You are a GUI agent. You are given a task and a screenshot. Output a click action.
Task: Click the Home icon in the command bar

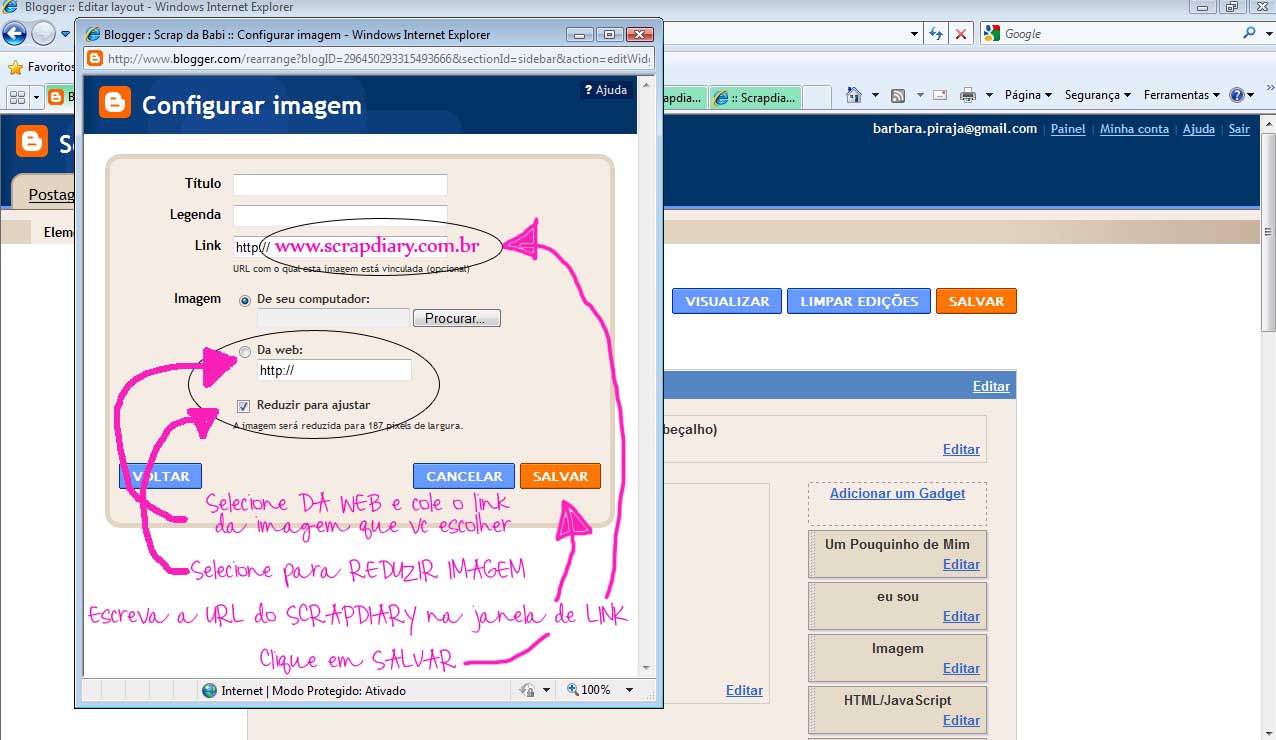[x=854, y=95]
